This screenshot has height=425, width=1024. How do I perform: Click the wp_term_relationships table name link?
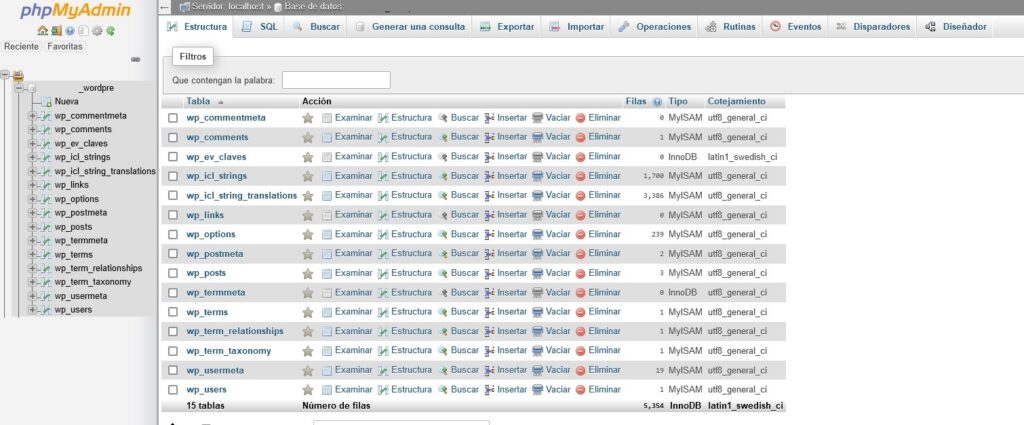[235, 332]
